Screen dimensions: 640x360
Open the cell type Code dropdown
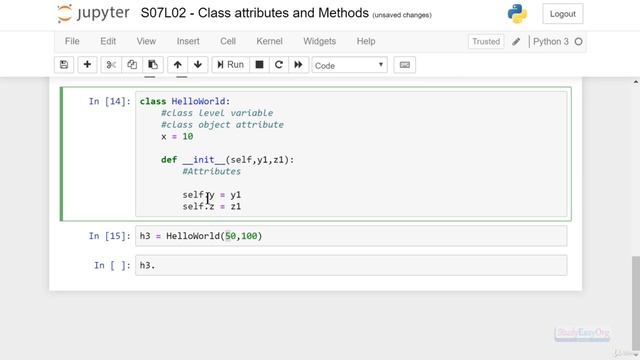(349, 65)
